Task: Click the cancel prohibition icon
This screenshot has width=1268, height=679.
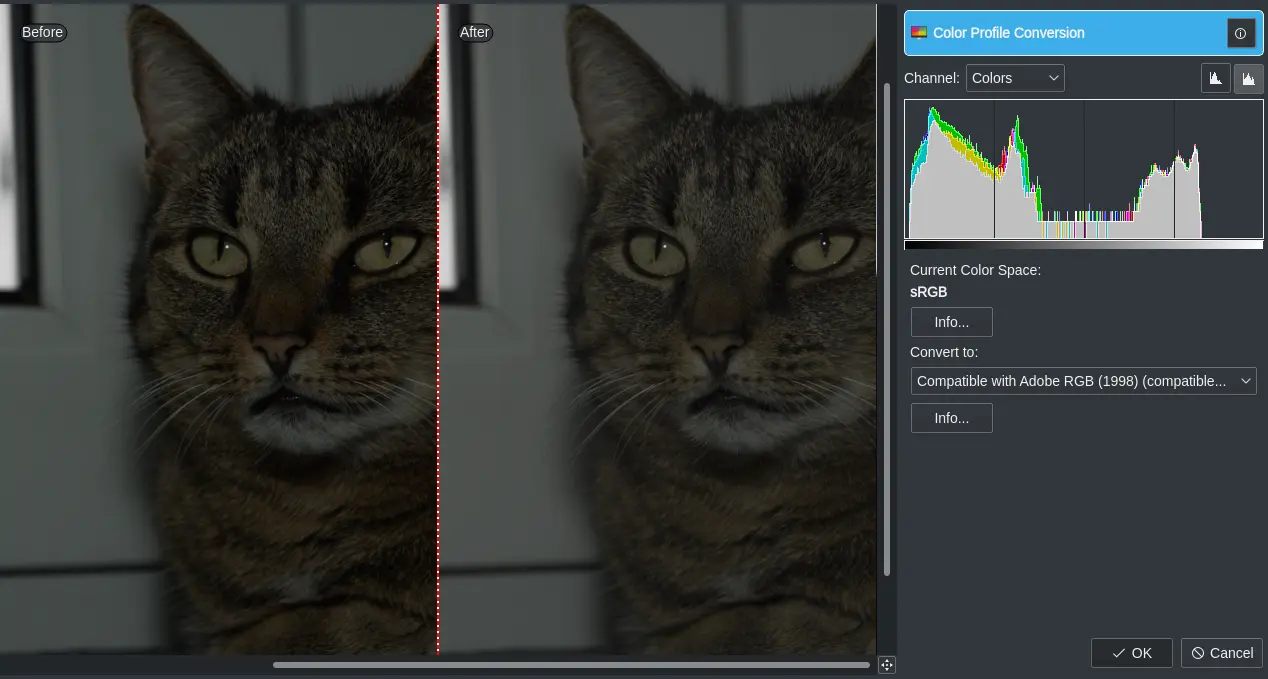Action: coord(1198,653)
